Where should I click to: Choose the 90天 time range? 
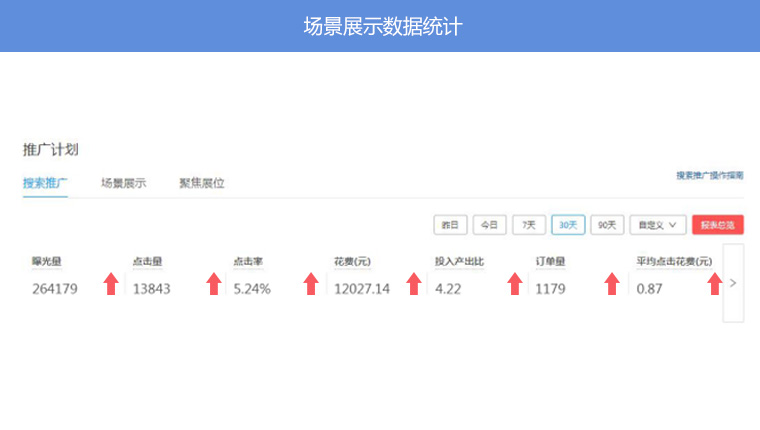pyautogui.click(x=607, y=225)
